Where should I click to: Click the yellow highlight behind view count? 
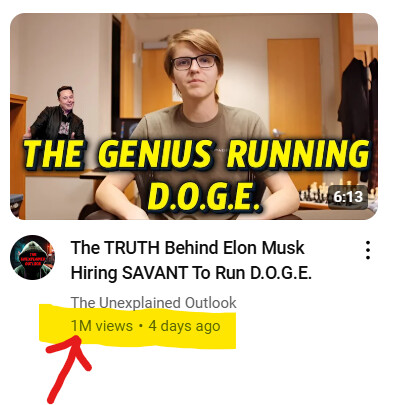(x=137, y=326)
